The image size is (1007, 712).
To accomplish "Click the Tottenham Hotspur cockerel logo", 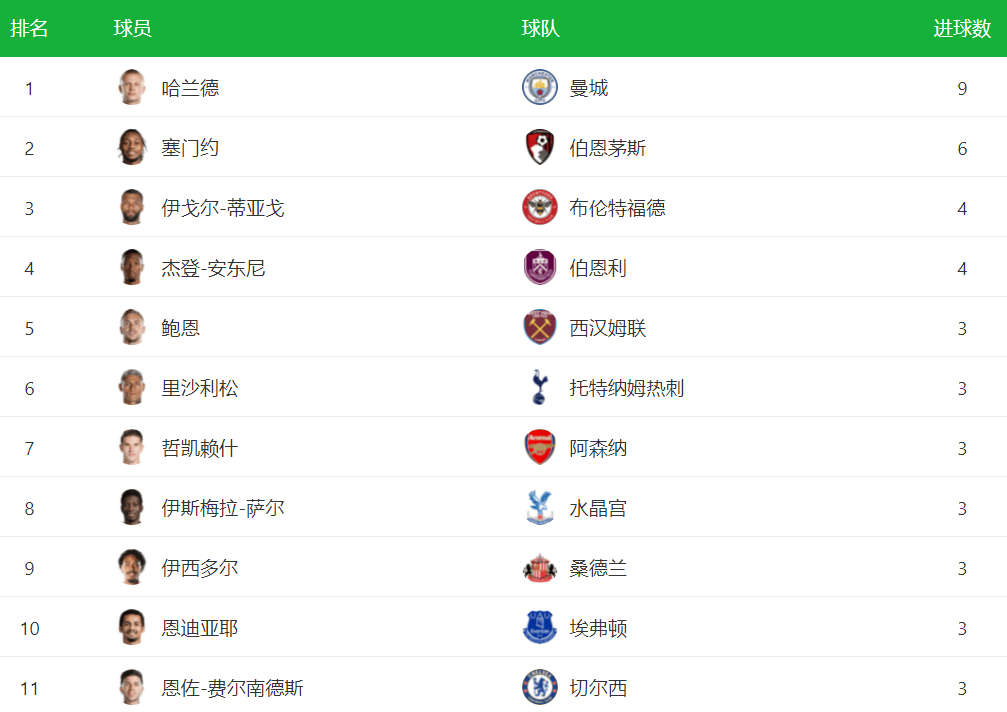I will tap(539, 388).
